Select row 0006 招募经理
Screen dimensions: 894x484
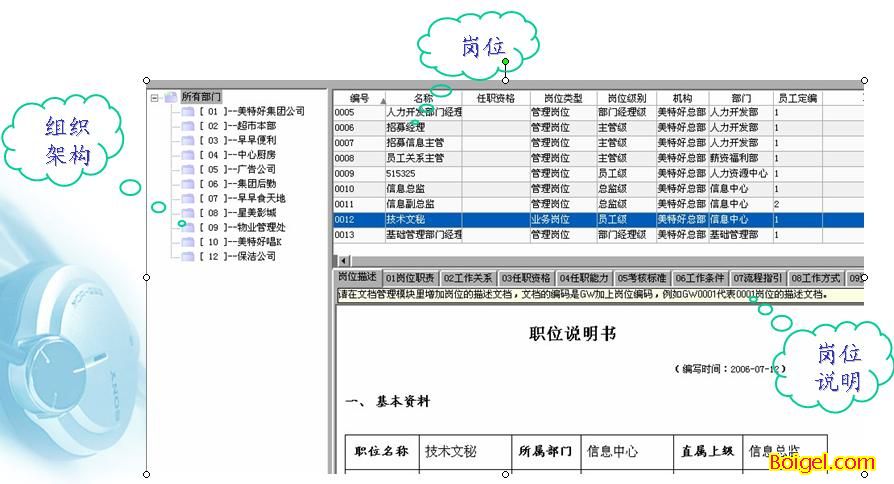pyautogui.click(x=598, y=128)
